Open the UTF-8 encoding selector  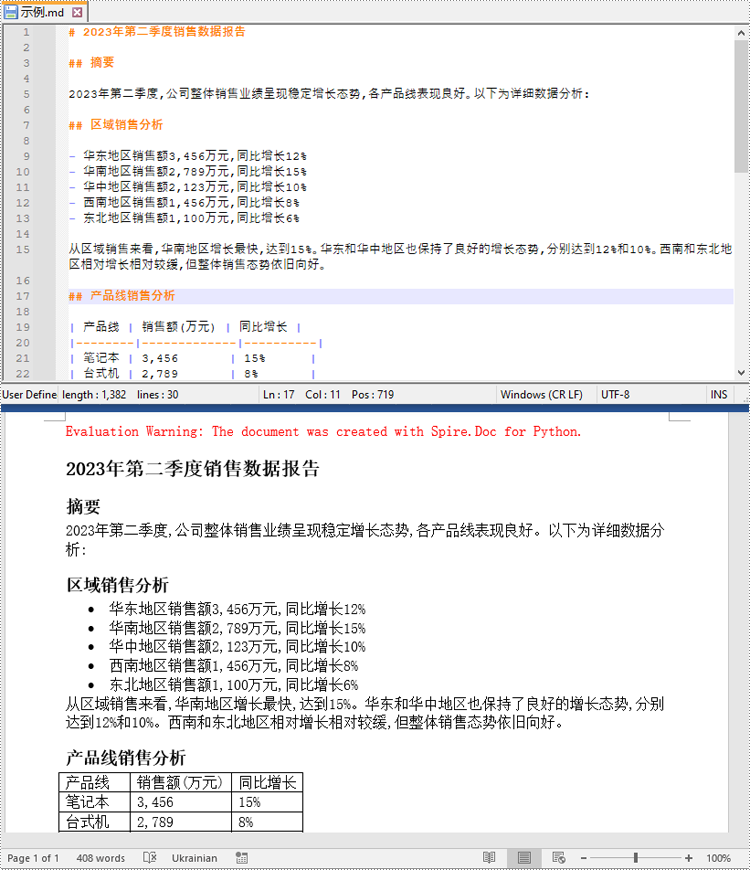[615, 394]
